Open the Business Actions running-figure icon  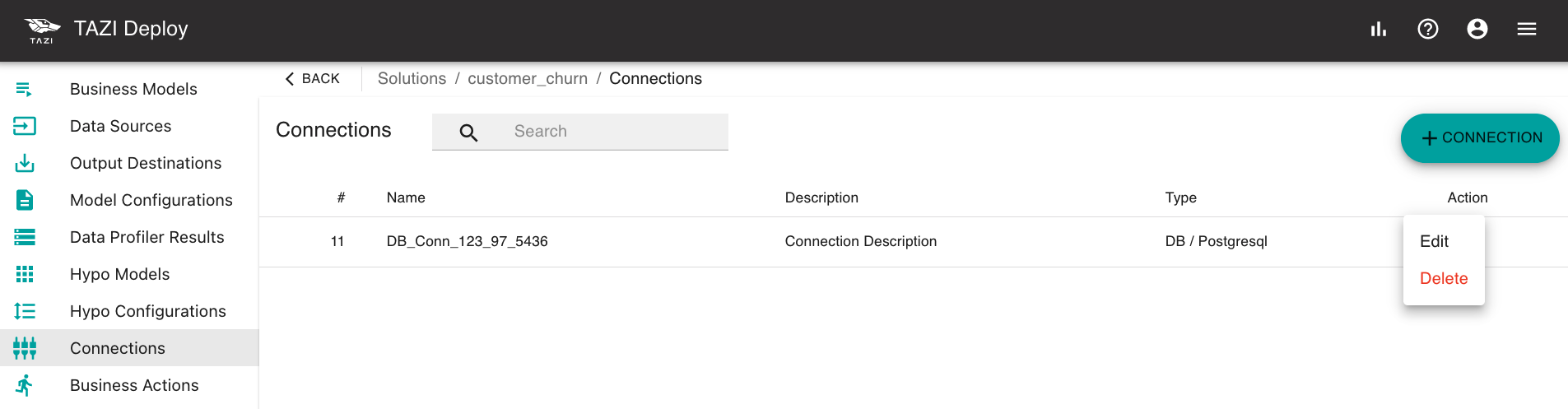[x=25, y=385]
